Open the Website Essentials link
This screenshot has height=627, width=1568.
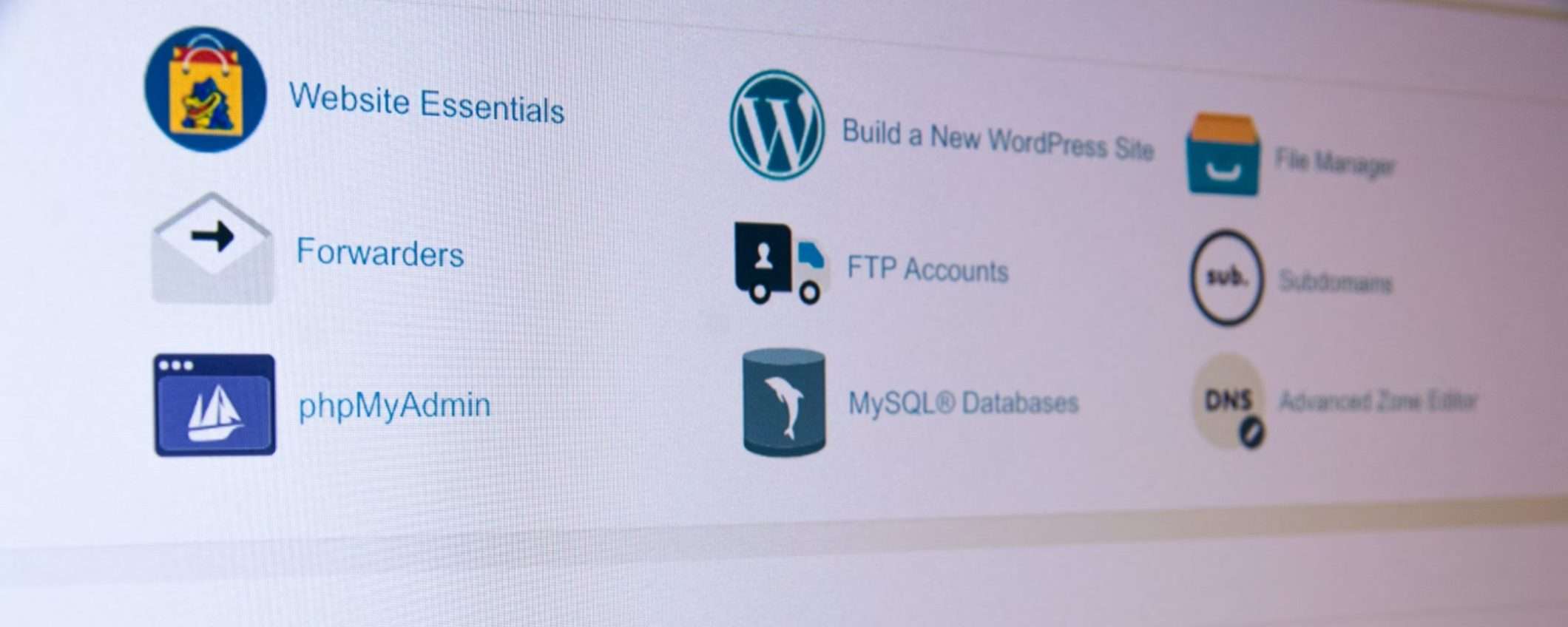point(427,103)
